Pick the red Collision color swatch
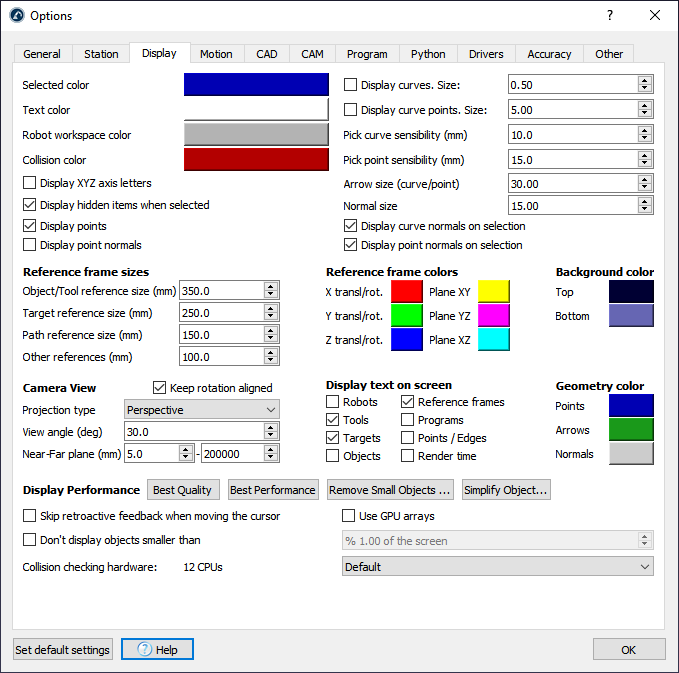 [x=256, y=160]
